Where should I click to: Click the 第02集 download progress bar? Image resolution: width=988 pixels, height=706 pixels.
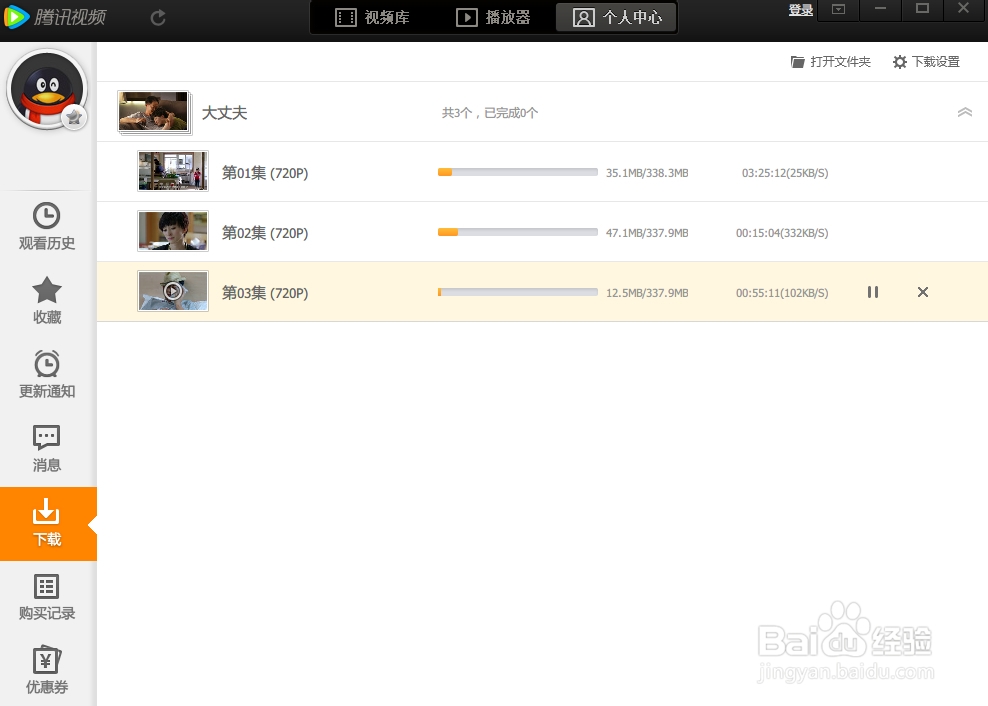518,232
